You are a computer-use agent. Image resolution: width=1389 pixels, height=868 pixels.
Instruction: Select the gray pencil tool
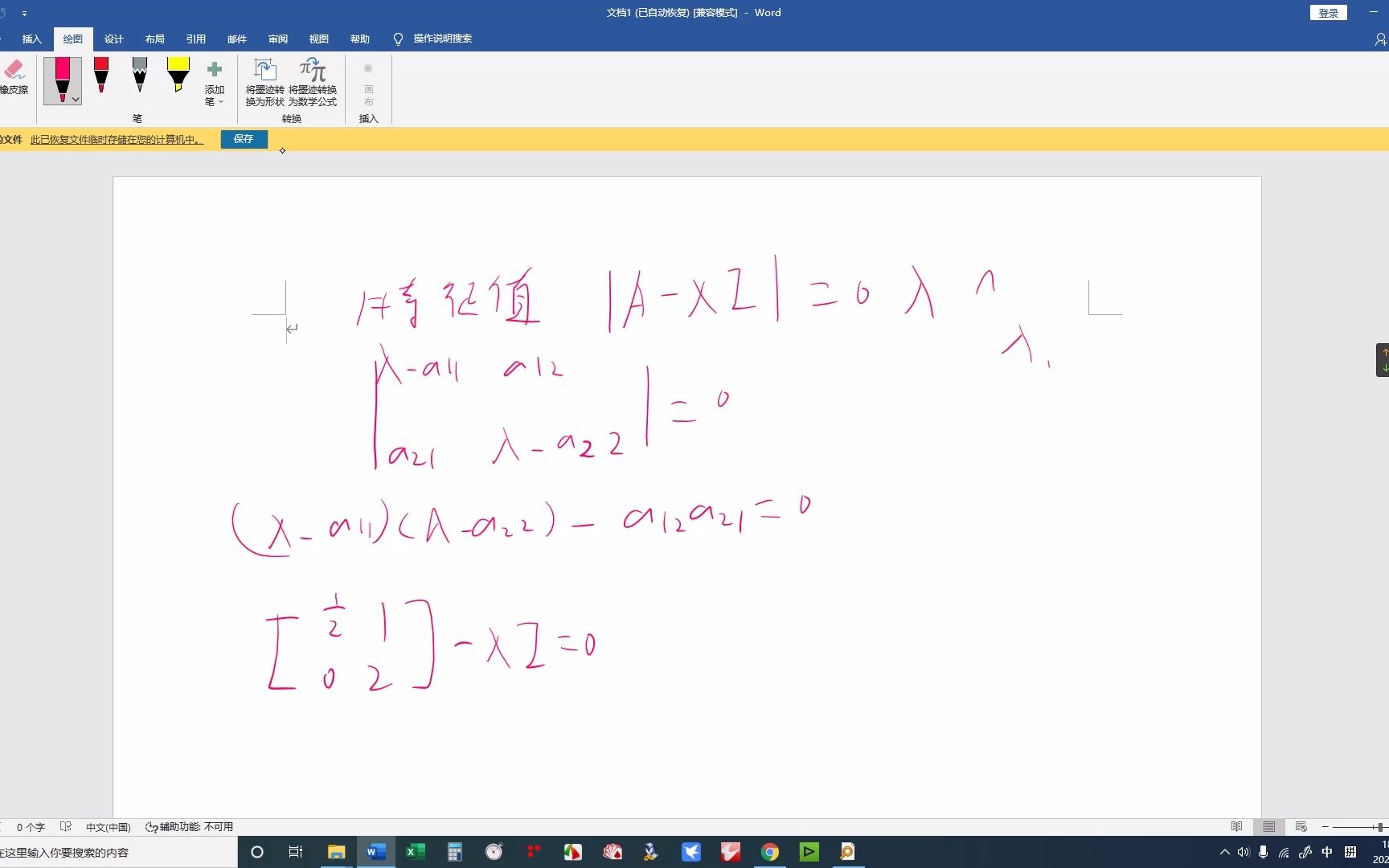click(x=140, y=75)
